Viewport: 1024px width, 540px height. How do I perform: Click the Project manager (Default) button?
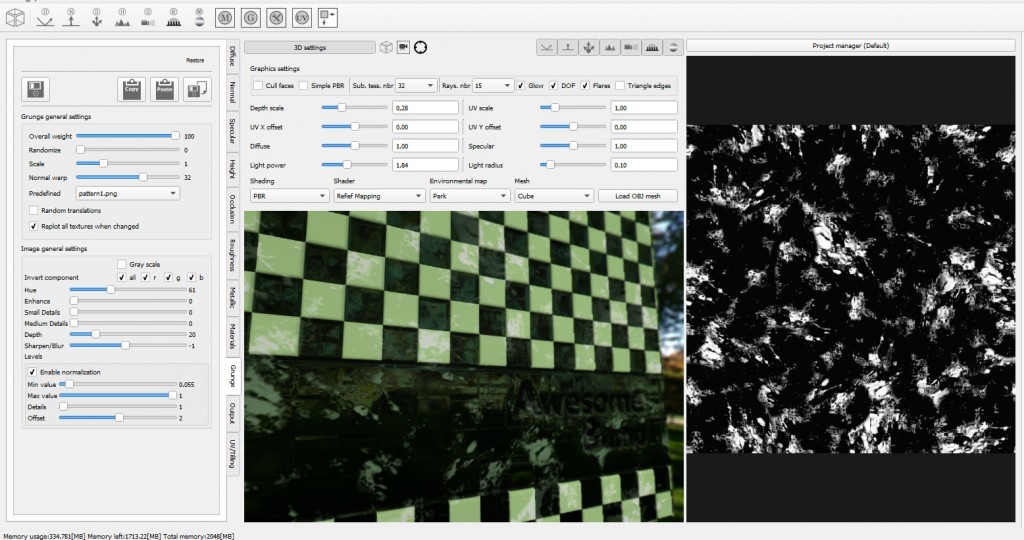point(851,46)
